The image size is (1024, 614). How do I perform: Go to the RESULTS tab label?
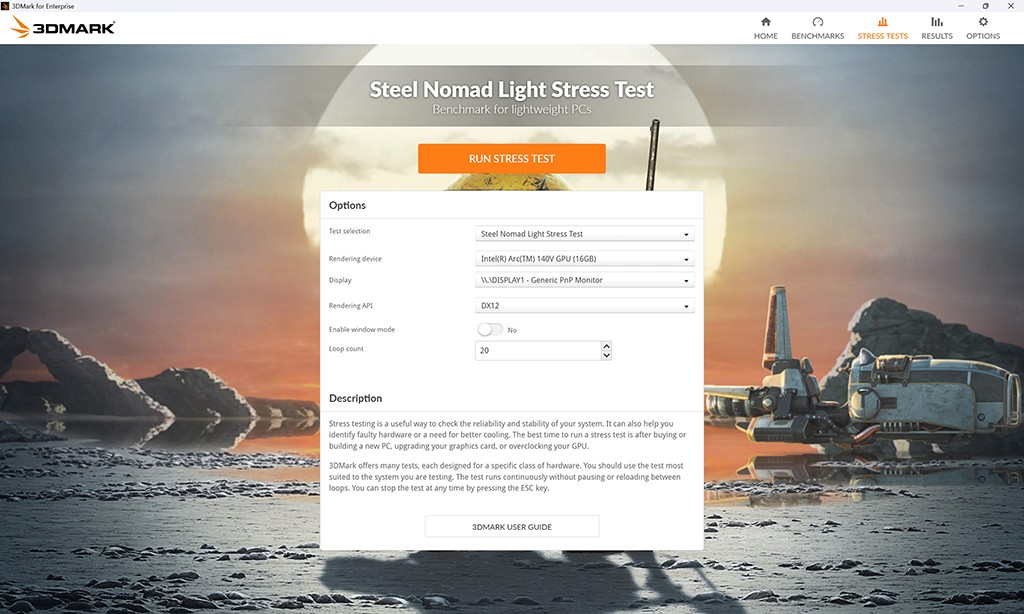coord(936,36)
